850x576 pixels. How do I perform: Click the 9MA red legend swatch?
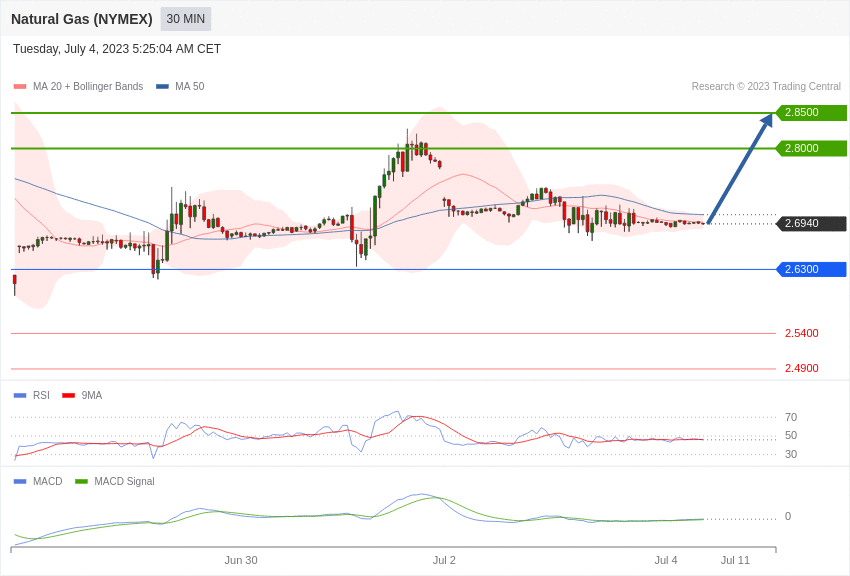pyautogui.click(x=68, y=396)
